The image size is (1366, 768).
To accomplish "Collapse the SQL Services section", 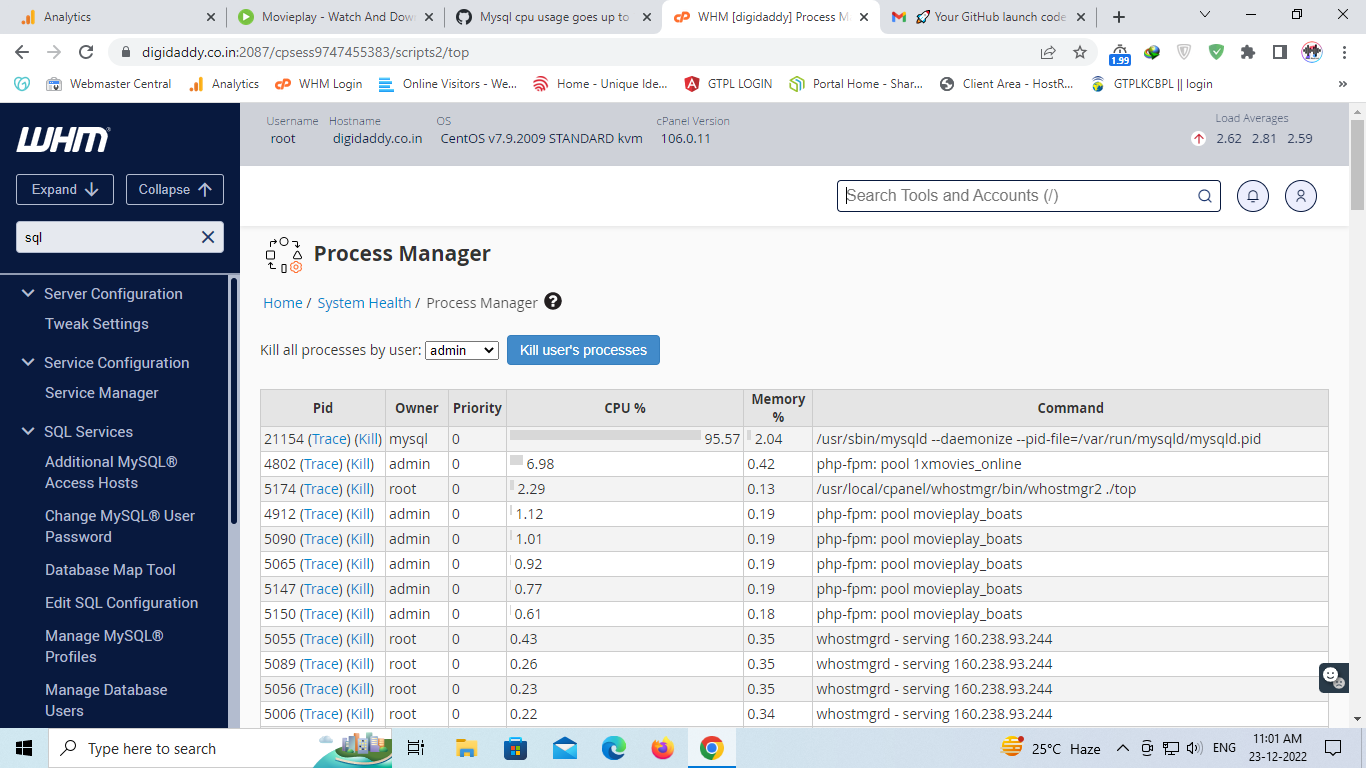I will tap(28, 431).
